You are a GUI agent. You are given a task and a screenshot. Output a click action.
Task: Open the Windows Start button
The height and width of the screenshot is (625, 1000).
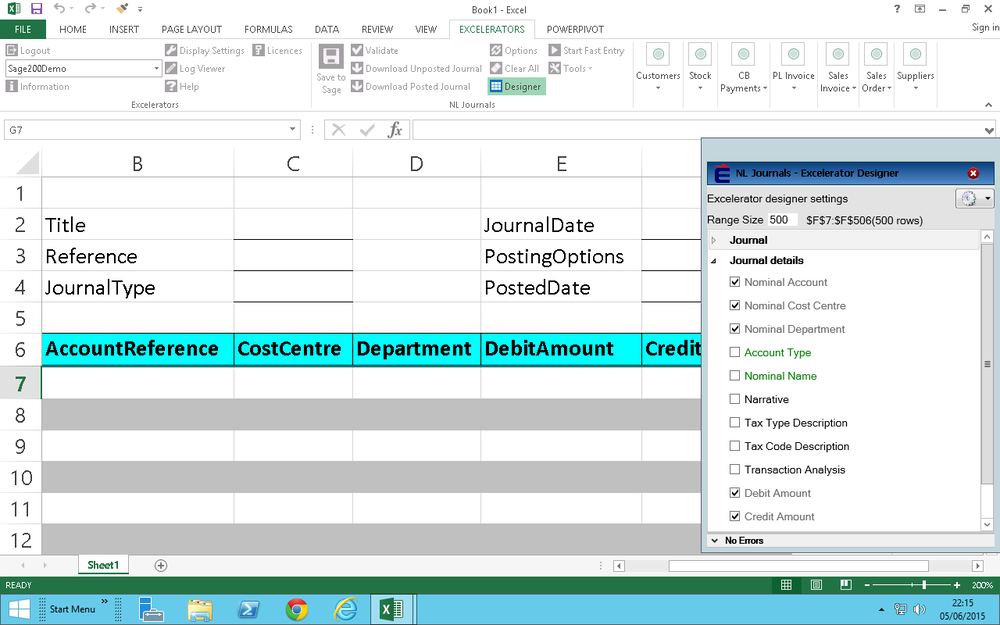[18, 610]
